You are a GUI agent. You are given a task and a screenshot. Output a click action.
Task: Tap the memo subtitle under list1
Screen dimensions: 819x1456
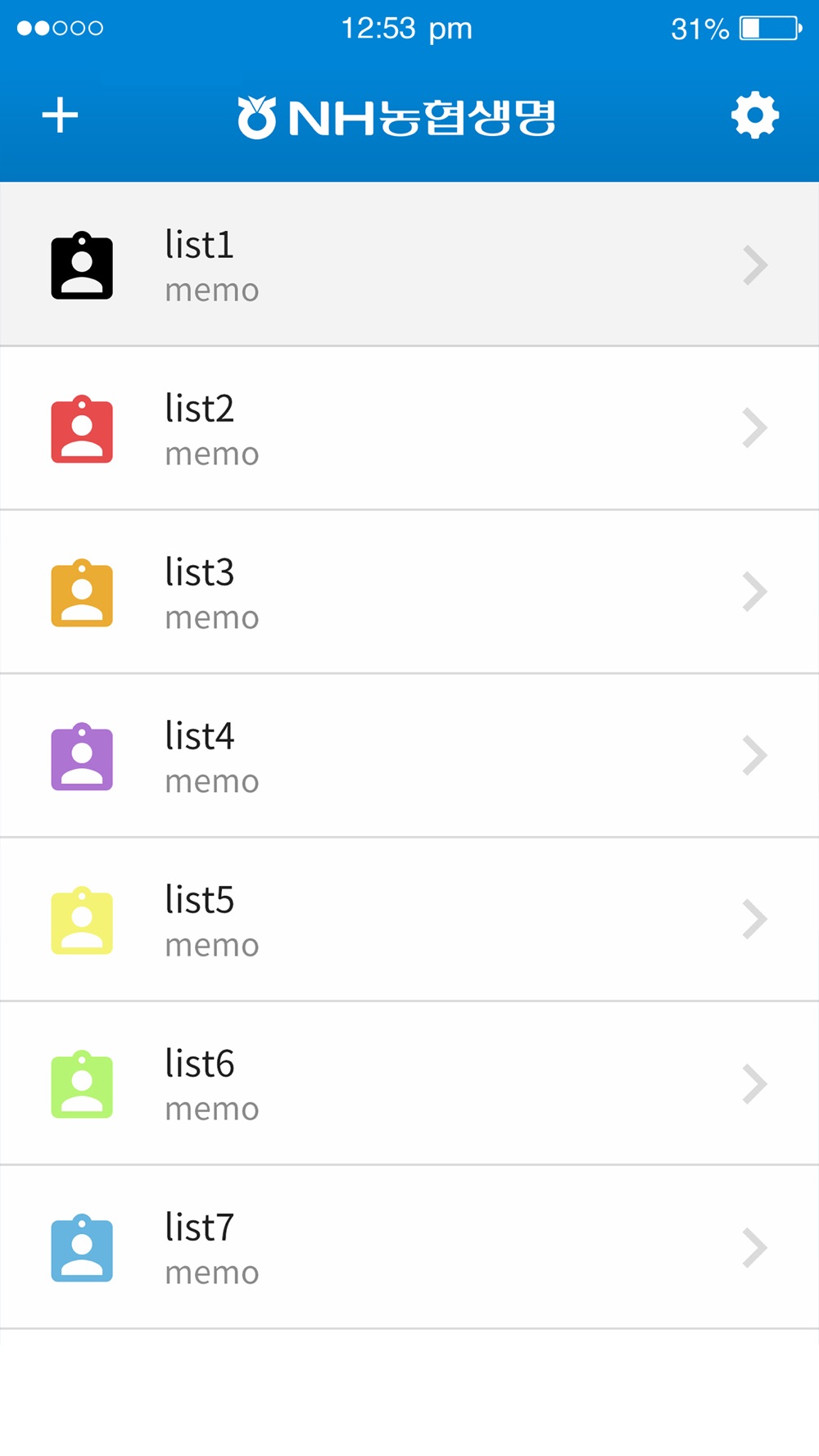click(x=212, y=291)
